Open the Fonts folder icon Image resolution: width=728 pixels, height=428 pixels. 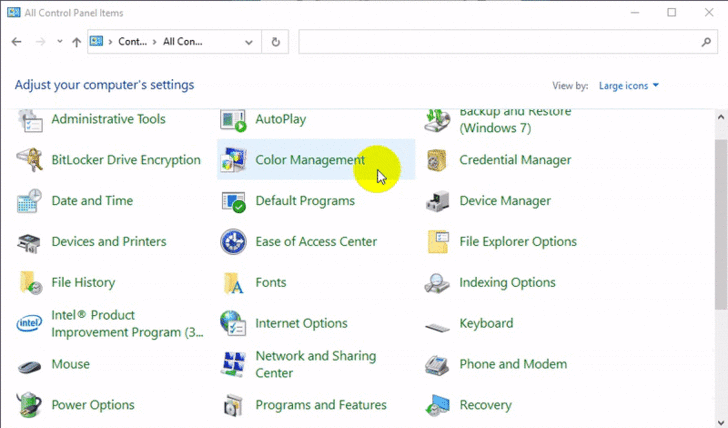234,283
